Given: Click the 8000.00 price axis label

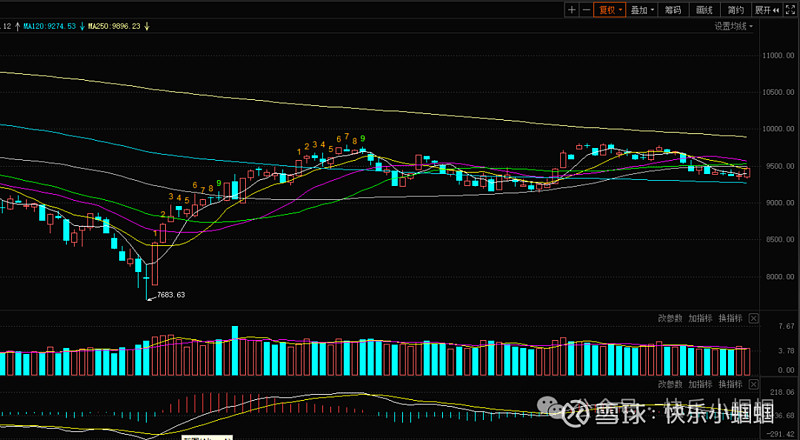Looking at the screenshot, I should [780, 277].
